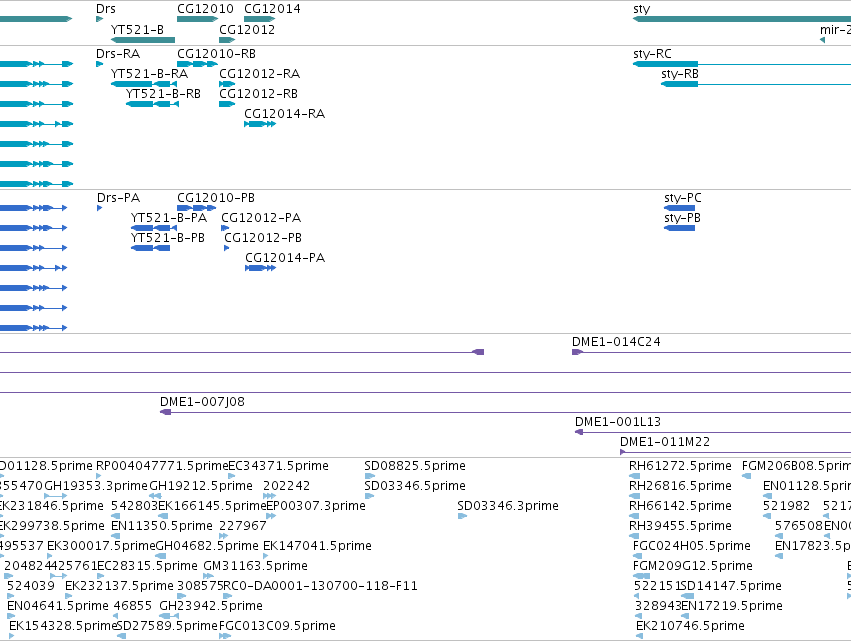Click the GH23942.5prime EST label

click(x=211, y=606)
